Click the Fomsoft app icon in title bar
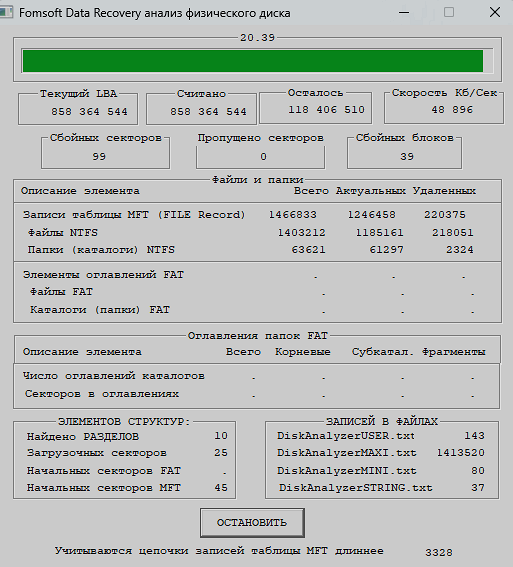This screenshot has height=567, width=513. pyautogui.click(x=5, y=12)
